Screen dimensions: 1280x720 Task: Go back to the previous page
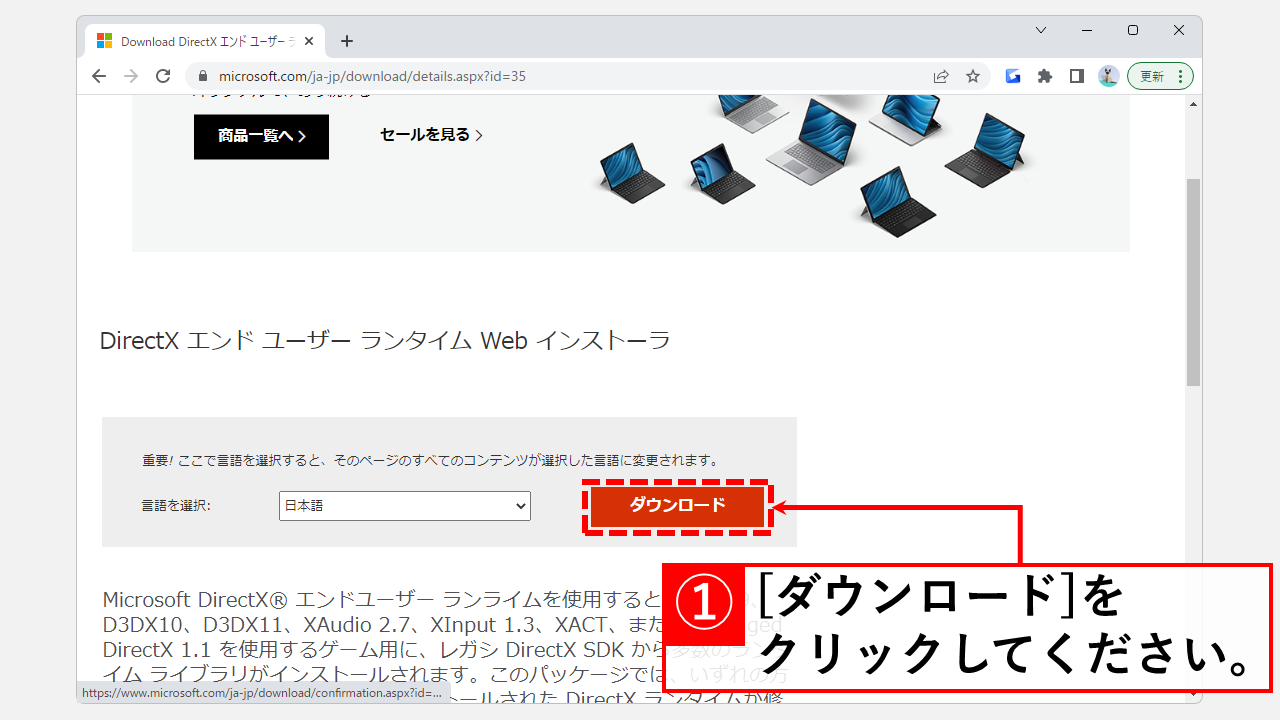pos(98,76)
